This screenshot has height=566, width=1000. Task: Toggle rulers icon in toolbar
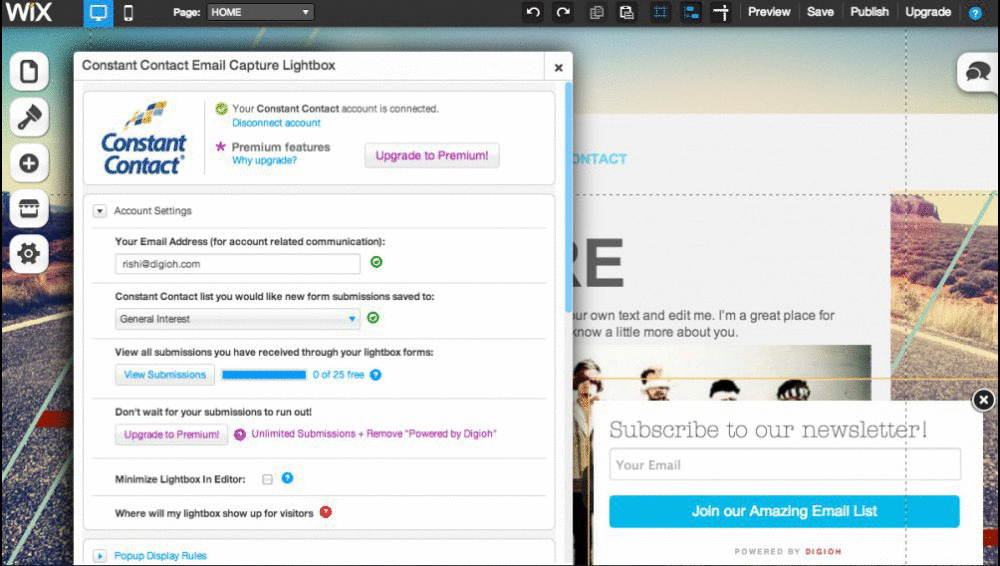click(x=721, y=12)
